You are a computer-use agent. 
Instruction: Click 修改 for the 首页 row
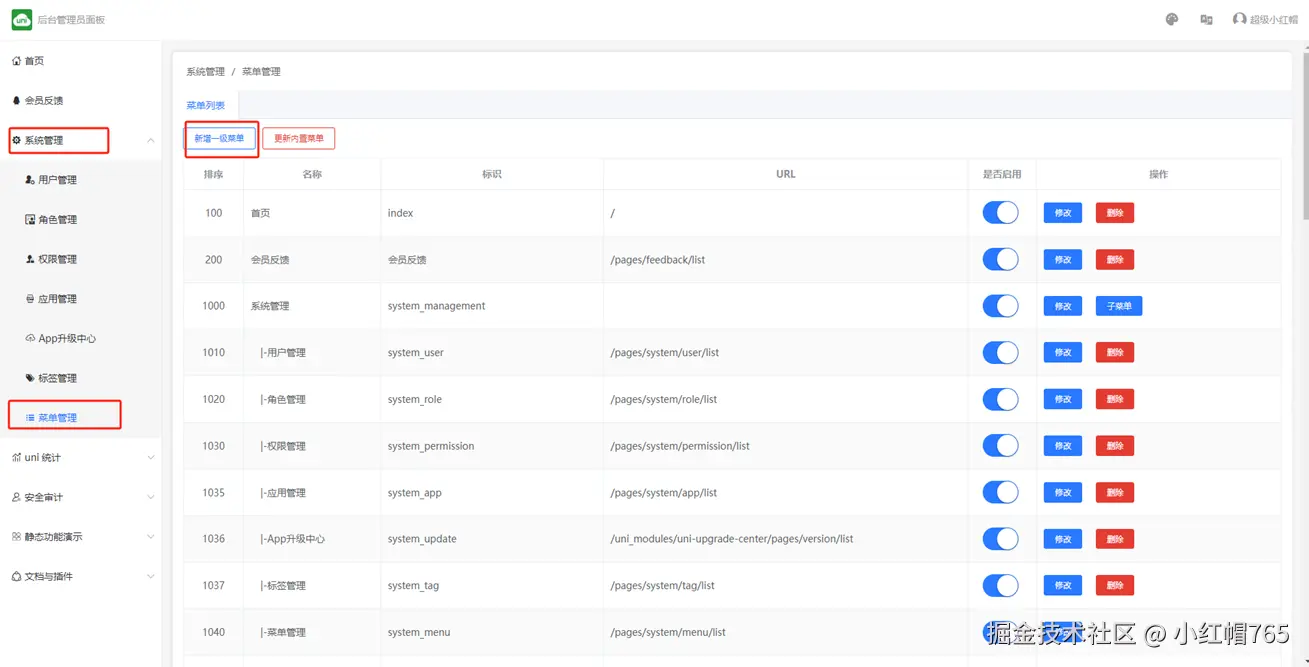coord(1063,213)
